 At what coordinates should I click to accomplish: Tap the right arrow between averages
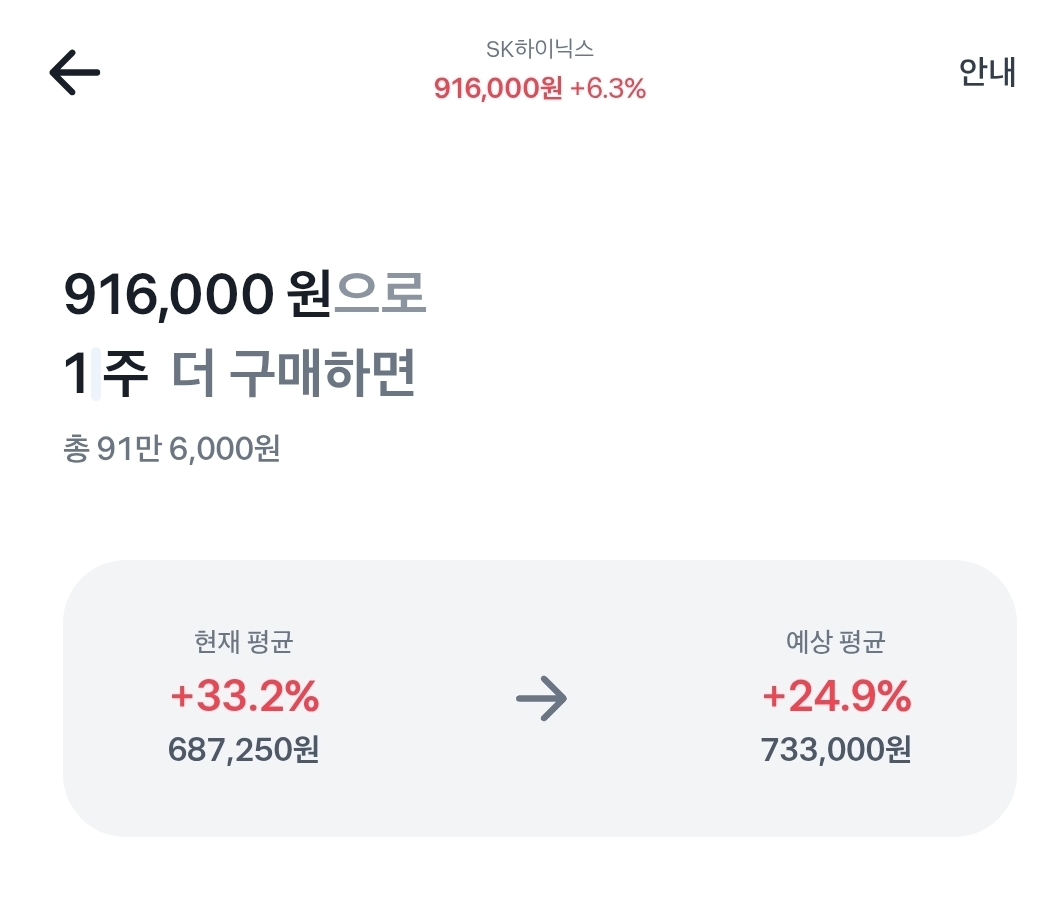541,699
